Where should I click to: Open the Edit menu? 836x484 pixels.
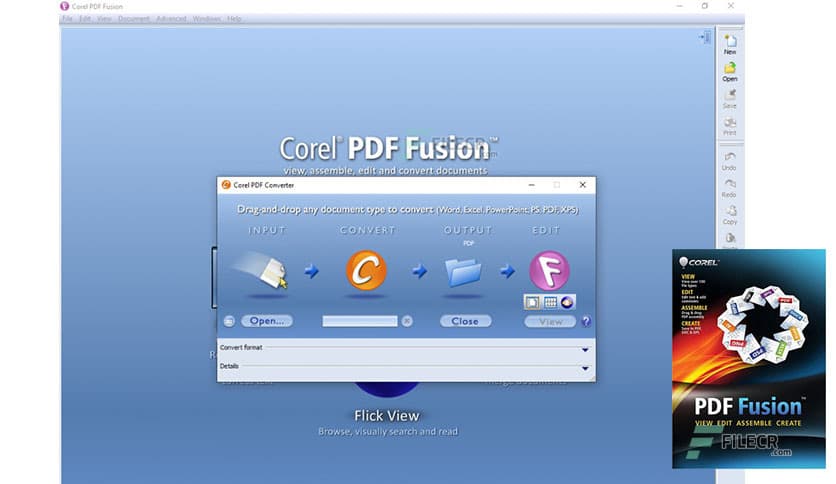85,19
